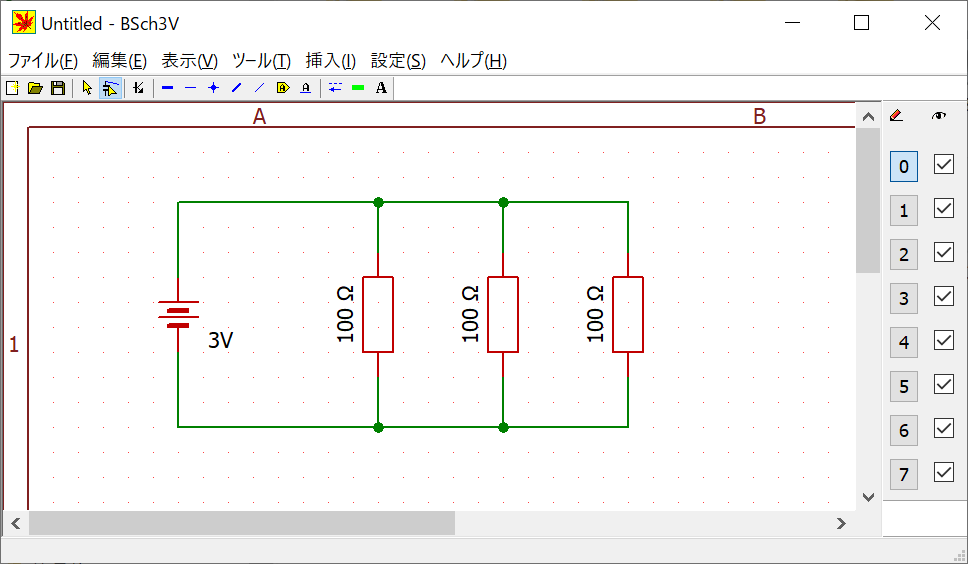Viewport: 968px width, 564px height.
Task: Click the 3V battery label text
Action: (x=220, y=340)
